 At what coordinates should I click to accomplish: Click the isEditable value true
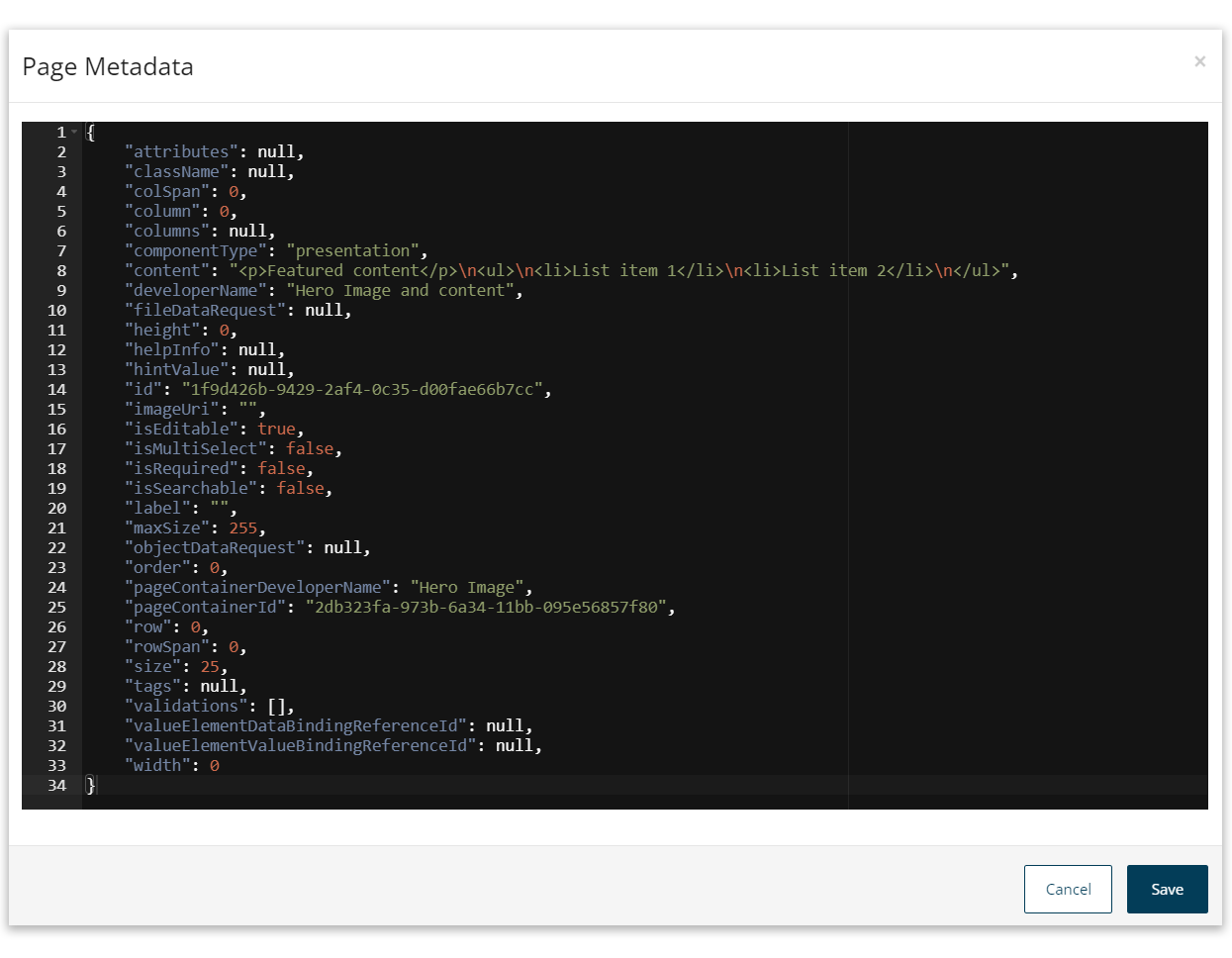[x=275, y=429]
